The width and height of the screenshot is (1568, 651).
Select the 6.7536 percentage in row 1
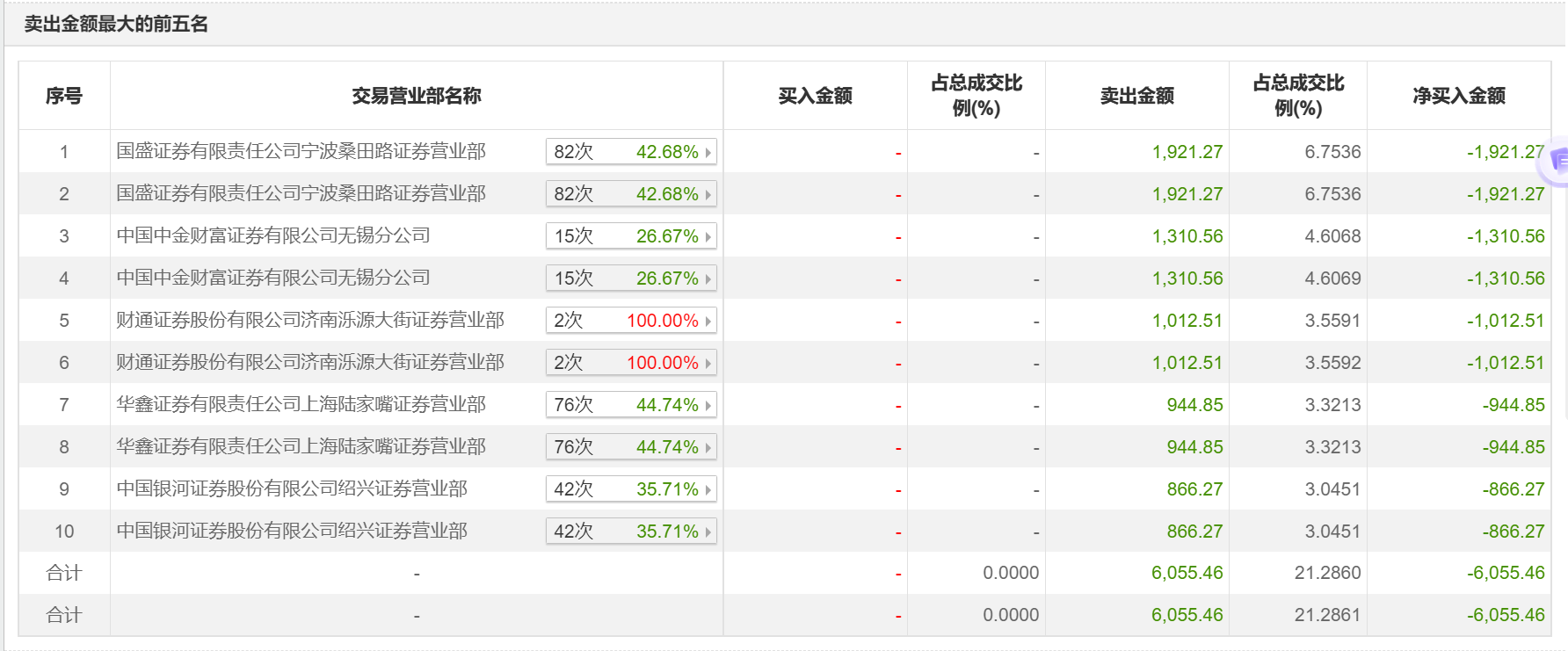pos(1332,151)
